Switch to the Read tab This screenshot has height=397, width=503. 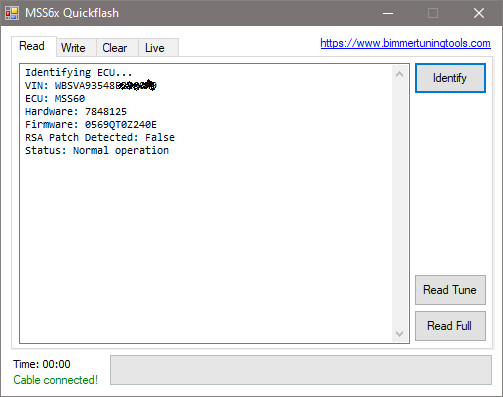(x=34, y=46)
